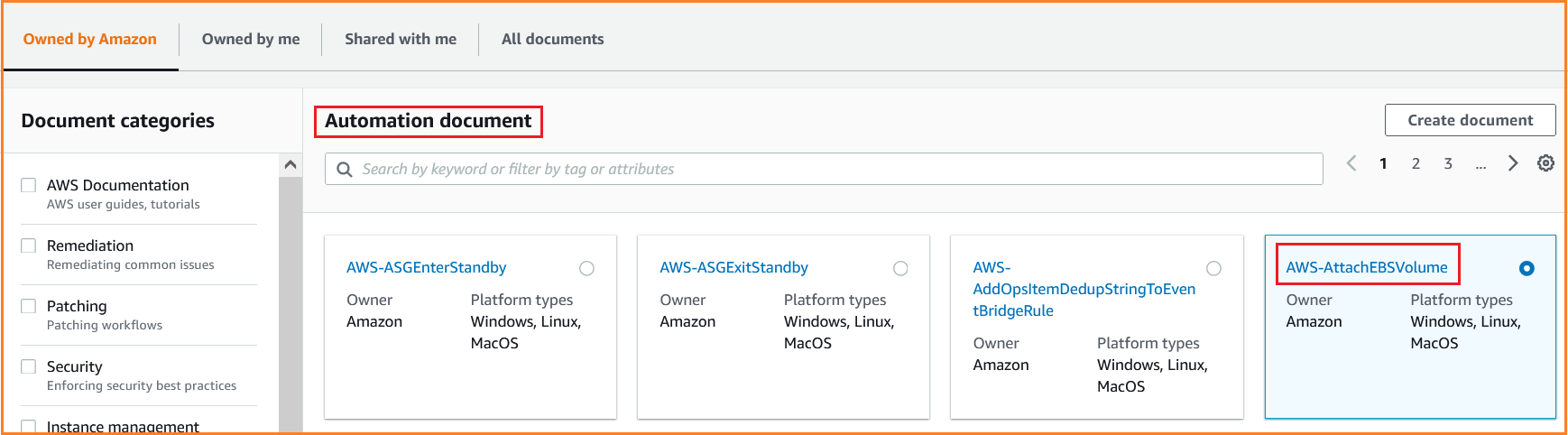
Task: Select AWS-ASGEnterStandby radio button
Action: point(587,268)
